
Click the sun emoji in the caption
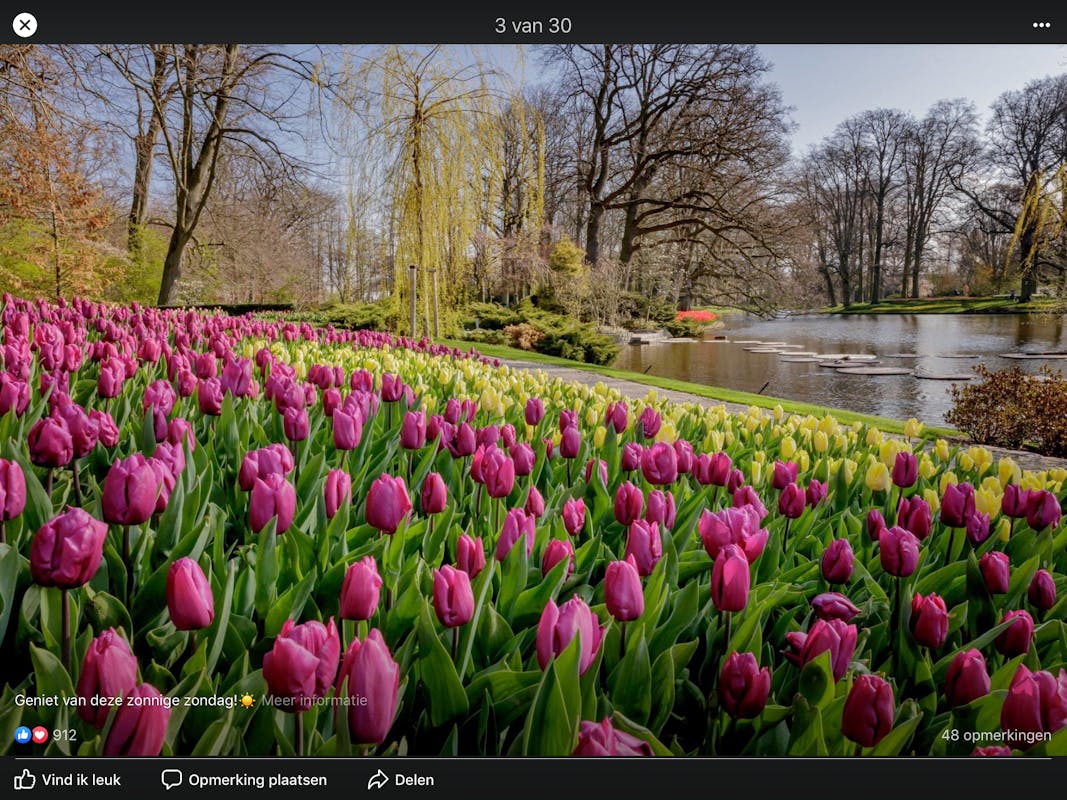247,700
